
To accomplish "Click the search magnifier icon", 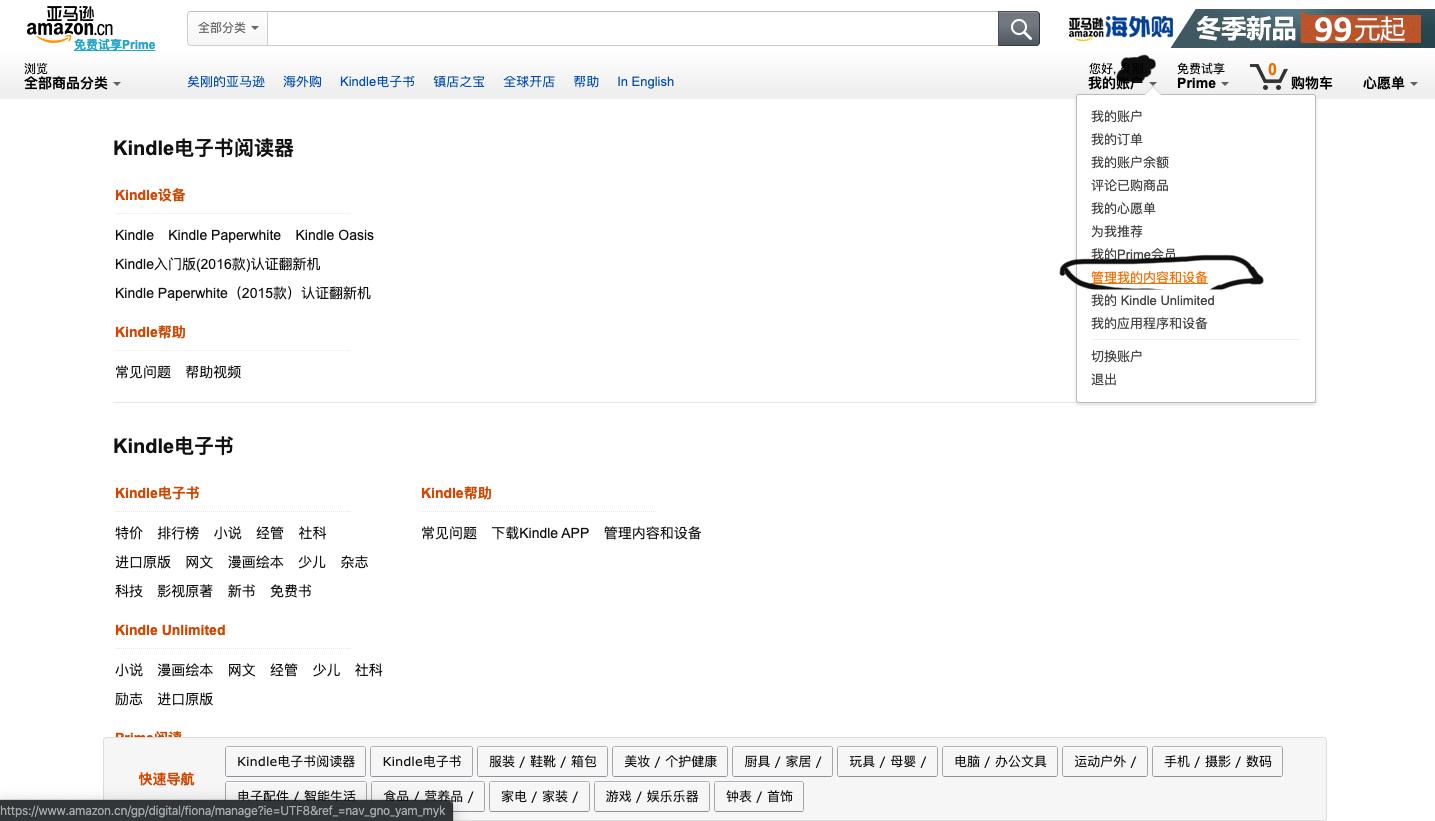I will [1018, 28].
